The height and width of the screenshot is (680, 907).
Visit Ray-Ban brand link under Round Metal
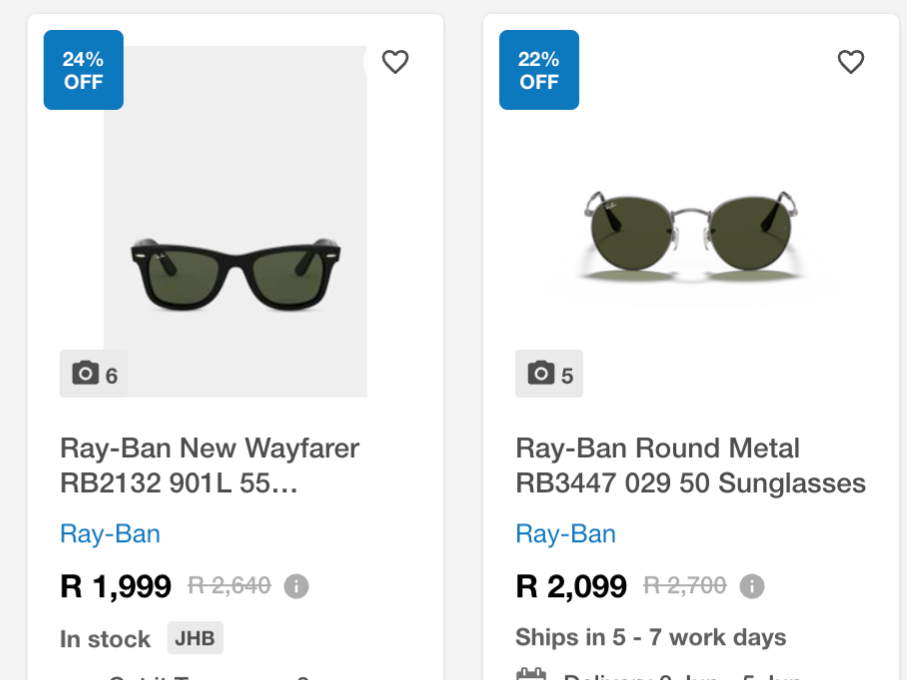pos(566,534)
